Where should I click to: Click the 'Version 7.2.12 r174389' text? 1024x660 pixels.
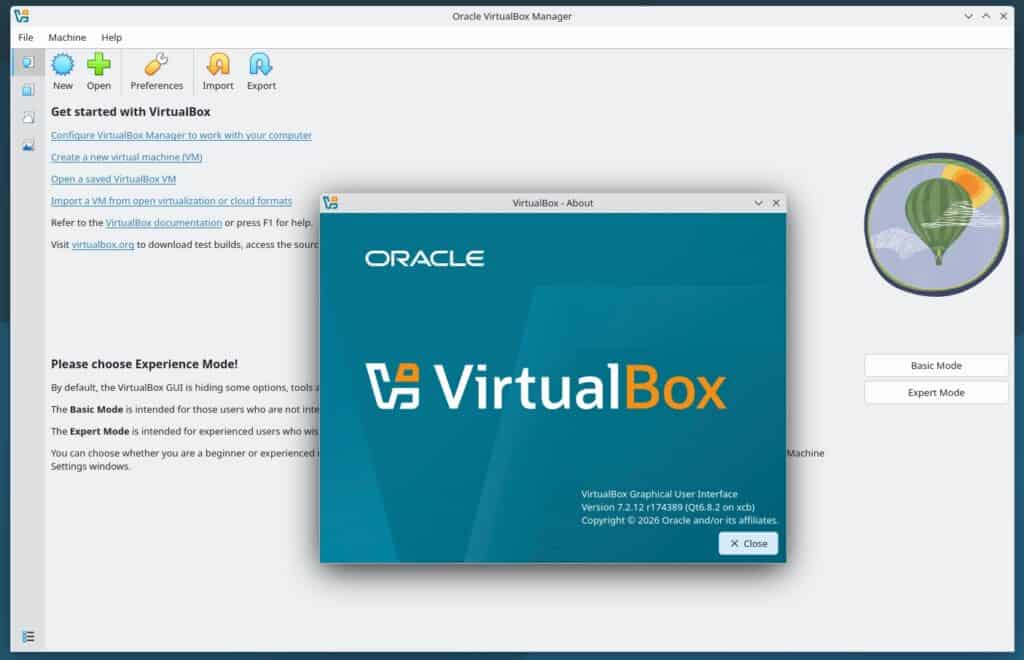pyautogui.click(x=632, y=507)
